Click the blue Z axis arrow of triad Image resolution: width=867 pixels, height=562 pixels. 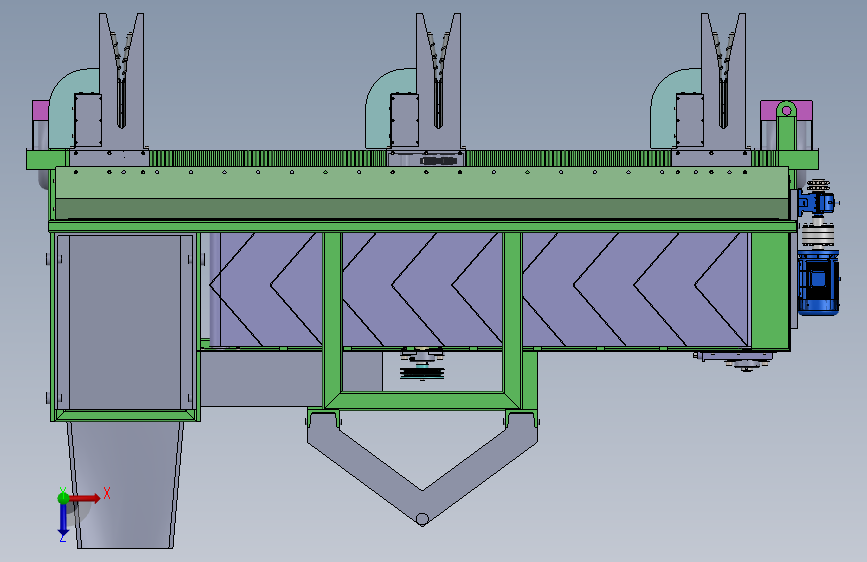tap(63, 518)
